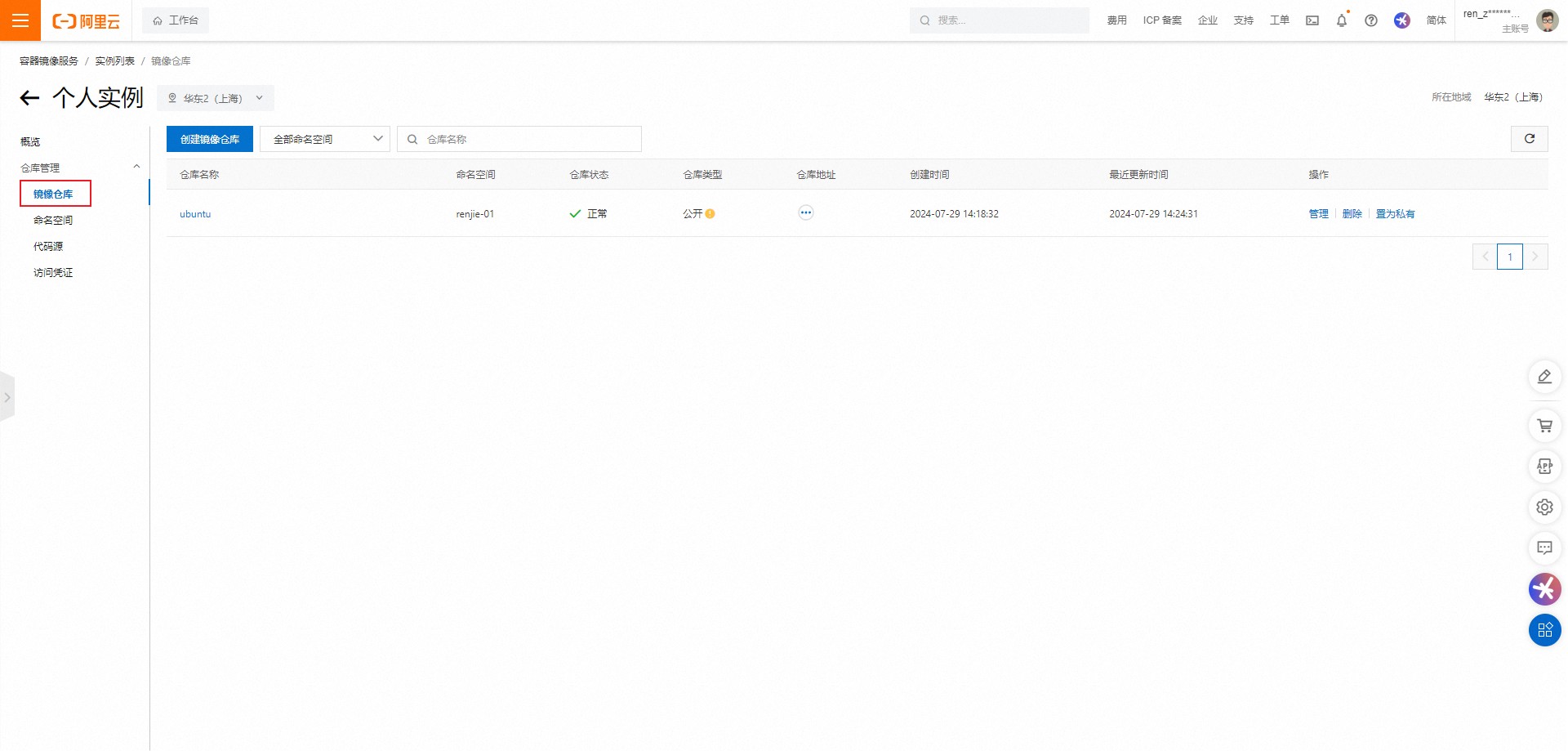Open the ubuntu repository link
The image size is (1568, 751).
[195, 214]
